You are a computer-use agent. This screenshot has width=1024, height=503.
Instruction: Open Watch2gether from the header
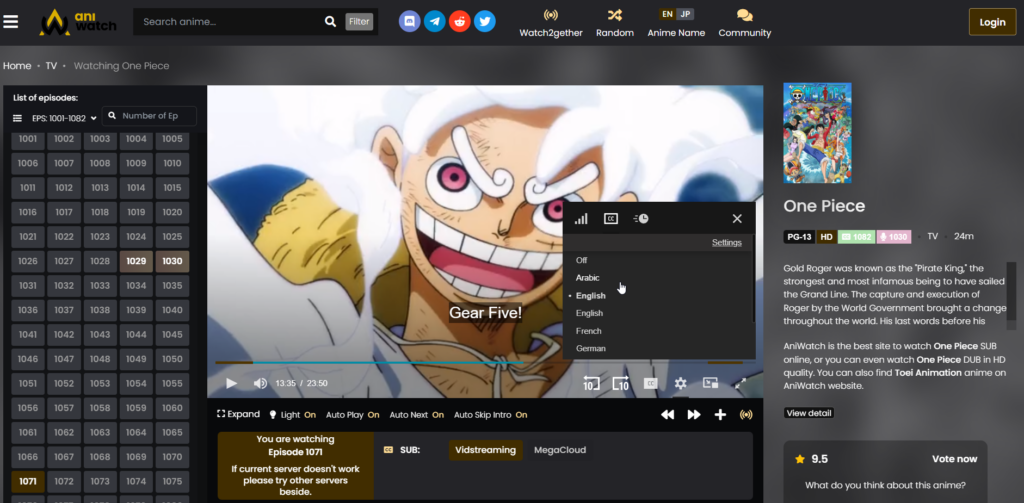[551, 23]
